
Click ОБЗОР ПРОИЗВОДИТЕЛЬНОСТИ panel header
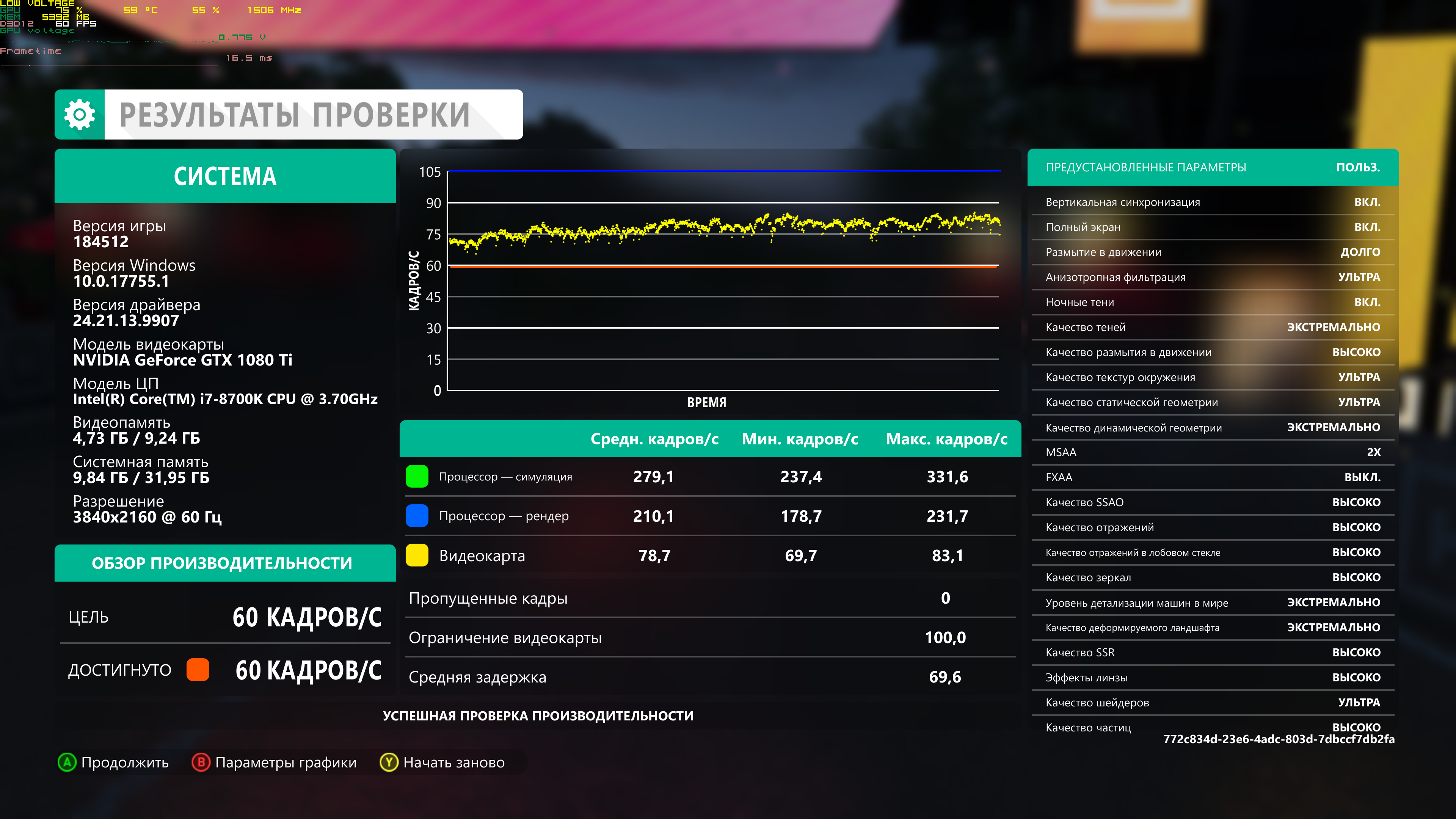pyautogui.click(x=221, y=563)
